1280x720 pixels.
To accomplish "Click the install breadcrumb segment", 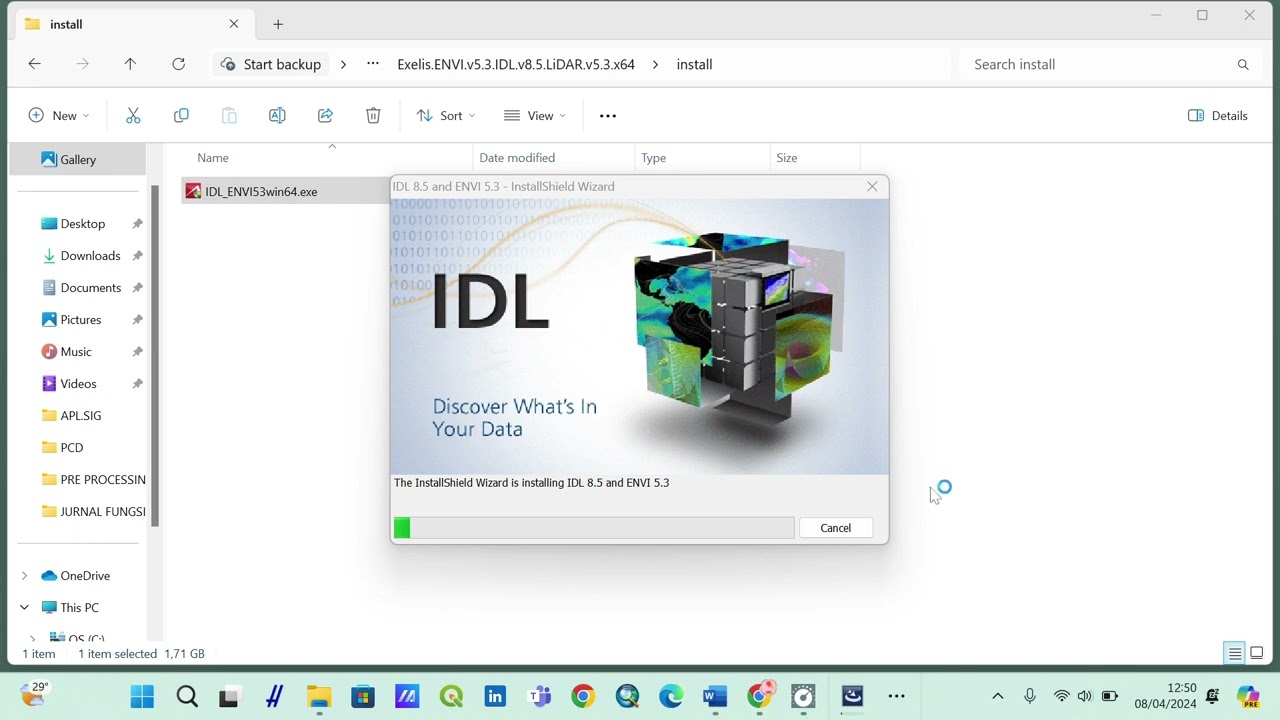I will (694, 64).
